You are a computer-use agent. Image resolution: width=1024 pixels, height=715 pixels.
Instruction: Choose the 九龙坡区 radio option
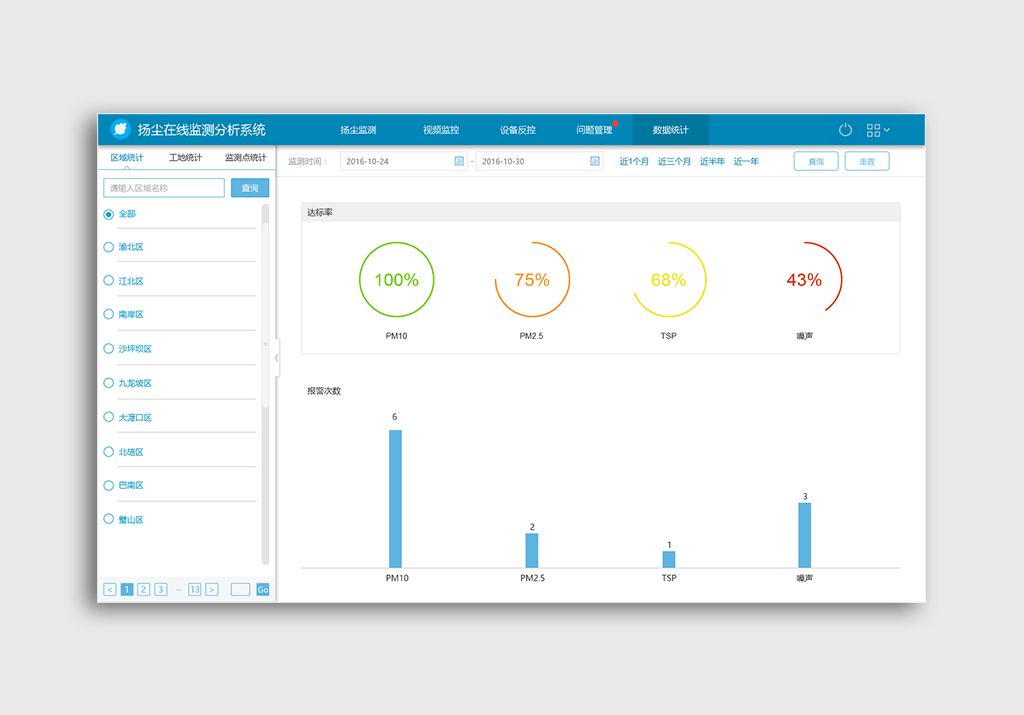point(109,383)
